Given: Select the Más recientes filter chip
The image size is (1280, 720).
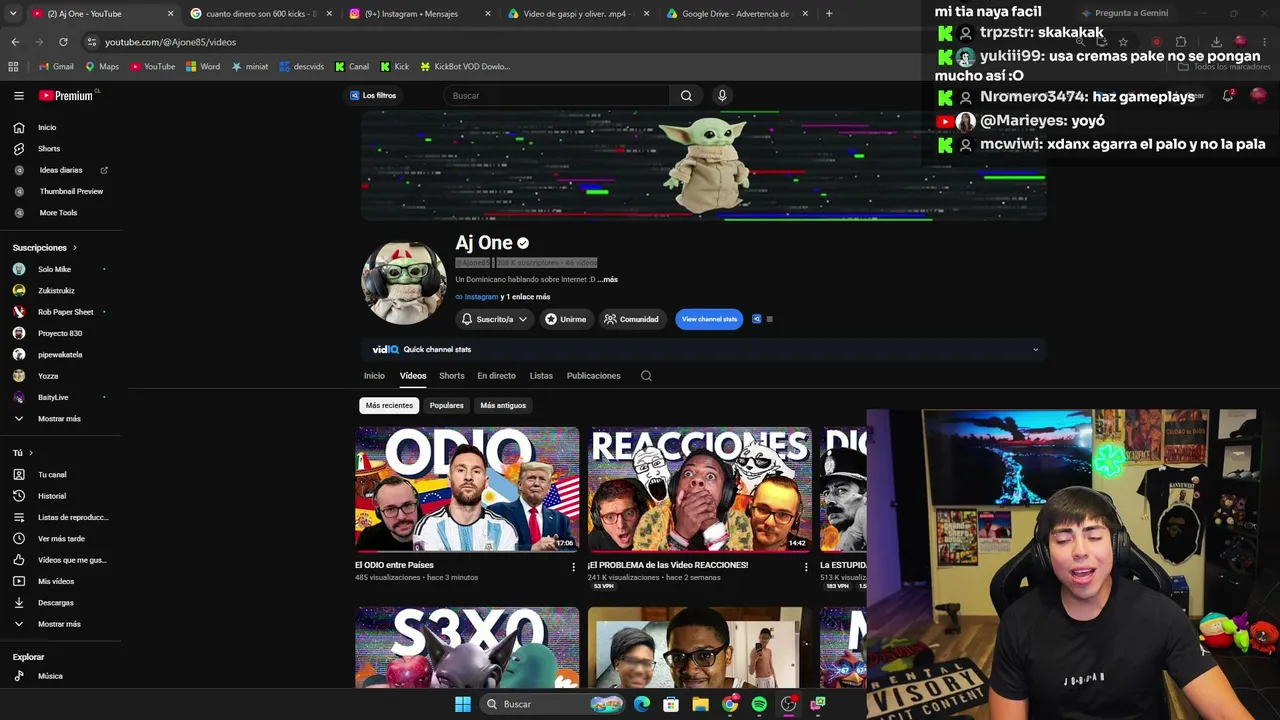Looking at the screenshot, I should coord(389,406).
